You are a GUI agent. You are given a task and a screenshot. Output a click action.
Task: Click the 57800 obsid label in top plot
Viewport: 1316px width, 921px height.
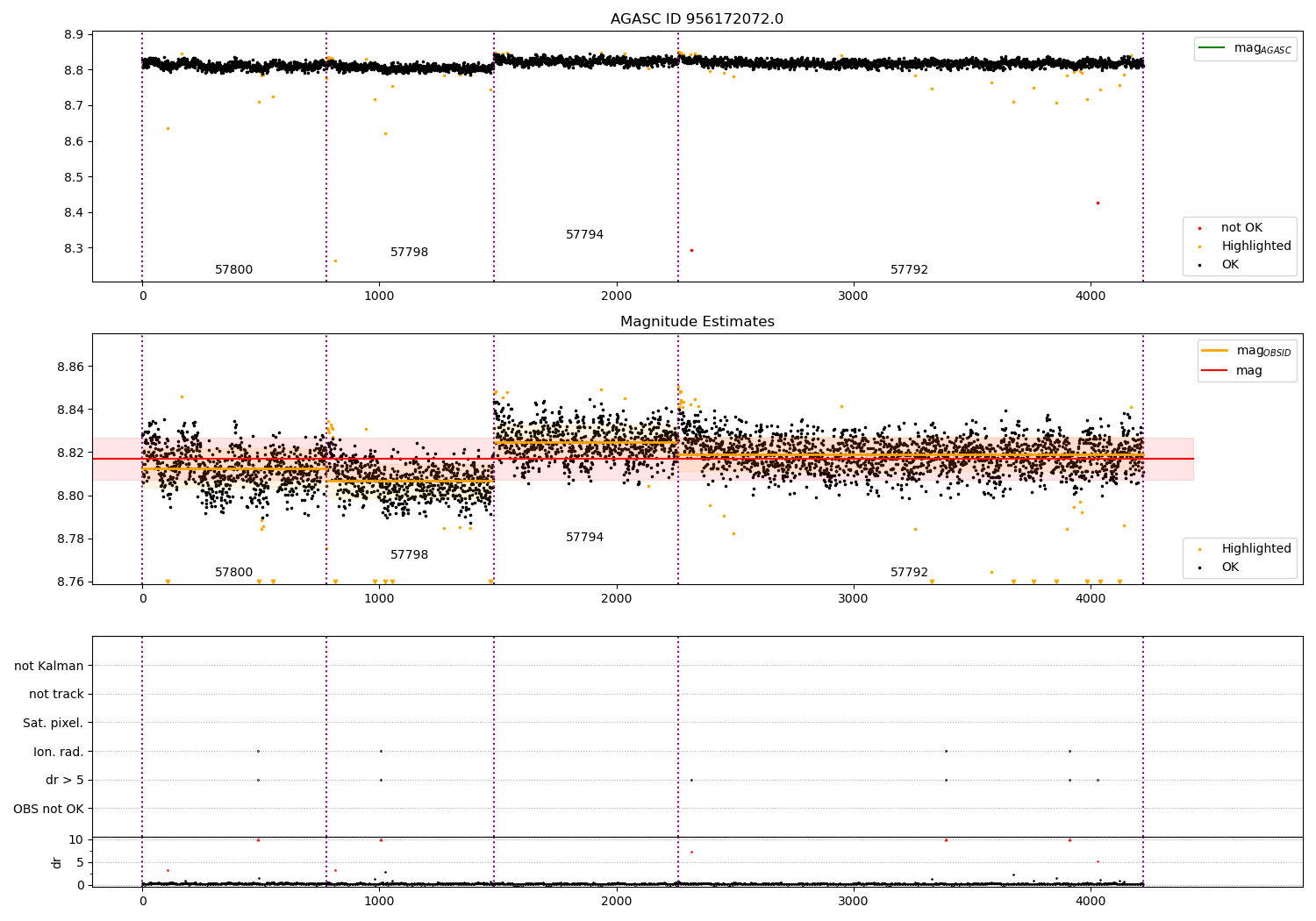[x=233, y=270]
